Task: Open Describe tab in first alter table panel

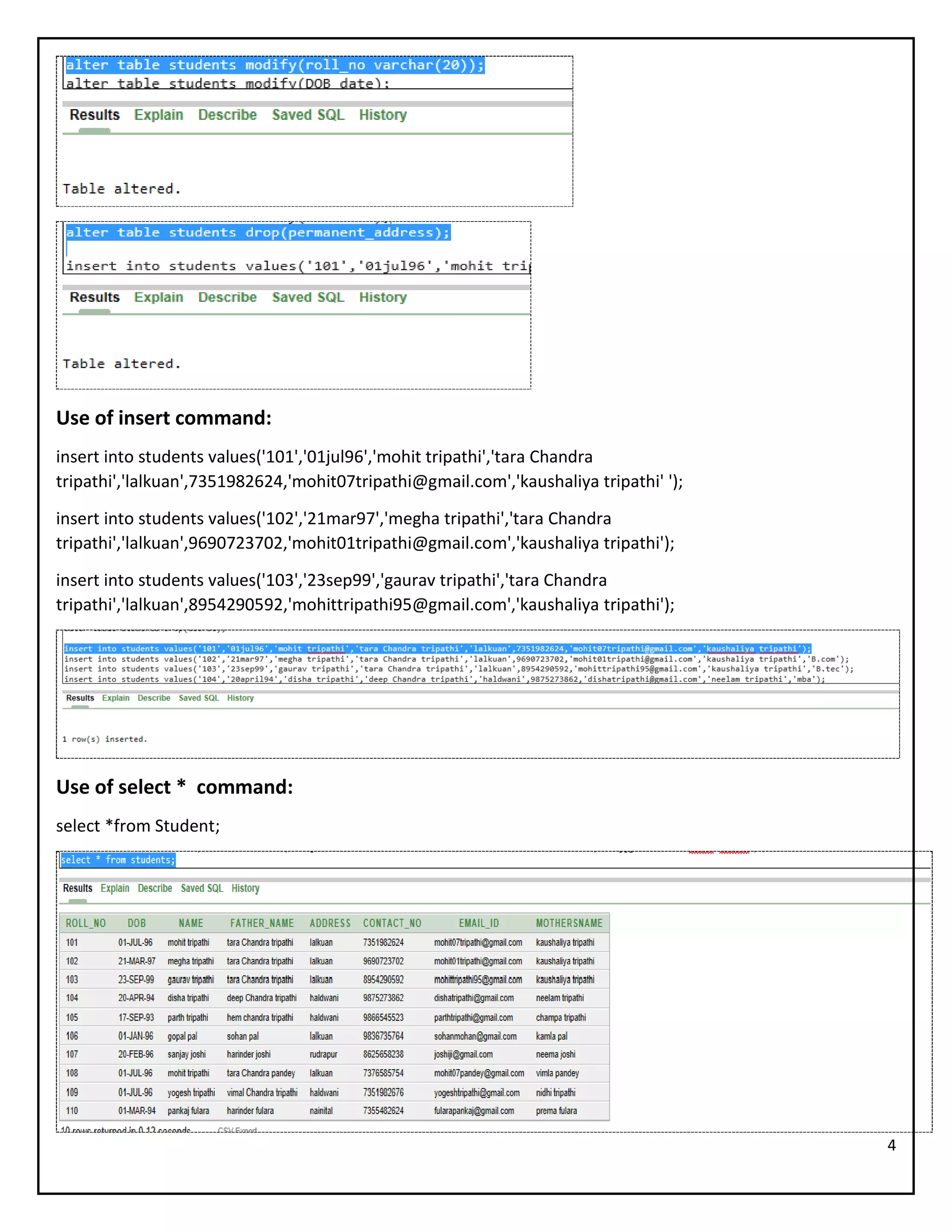Action: pyautogui.click(x=227, y=114)
